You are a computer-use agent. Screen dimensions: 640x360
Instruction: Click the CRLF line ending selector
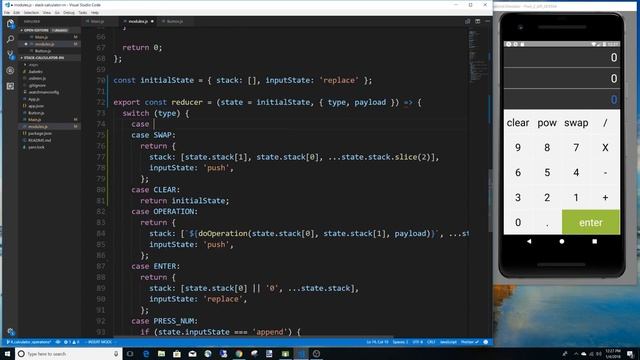(x=431, y=342)
